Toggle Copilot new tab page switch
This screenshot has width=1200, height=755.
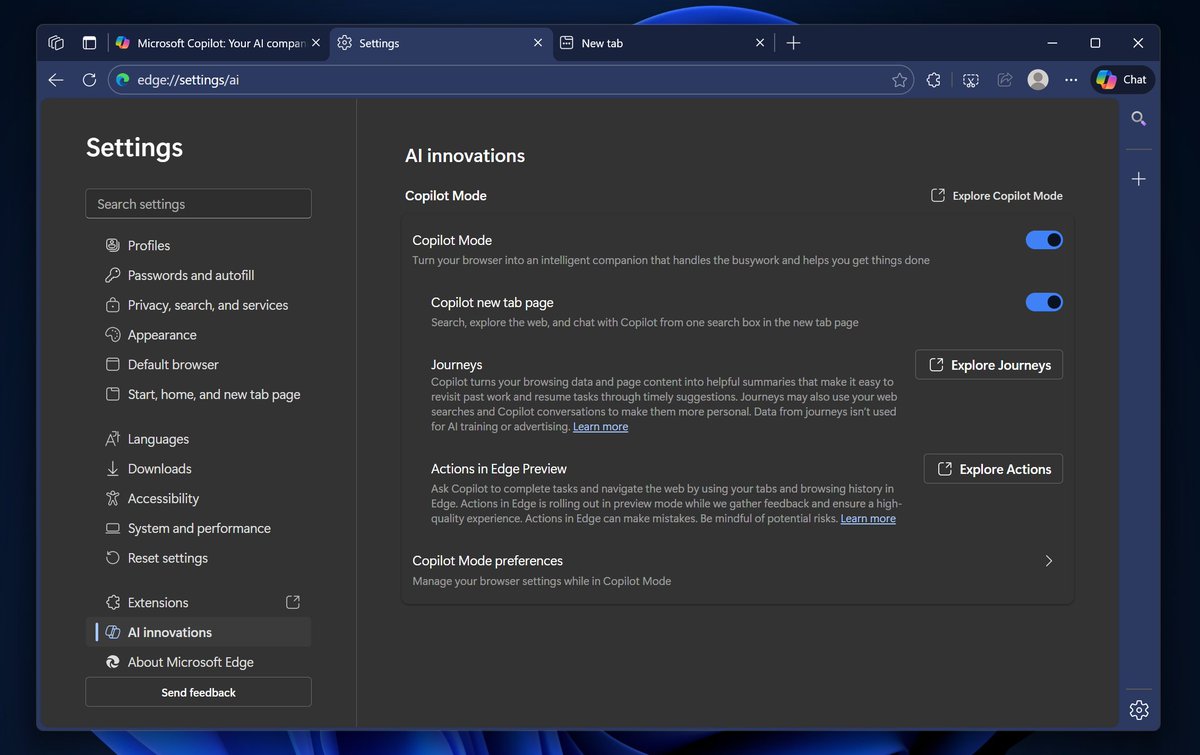1044,302
